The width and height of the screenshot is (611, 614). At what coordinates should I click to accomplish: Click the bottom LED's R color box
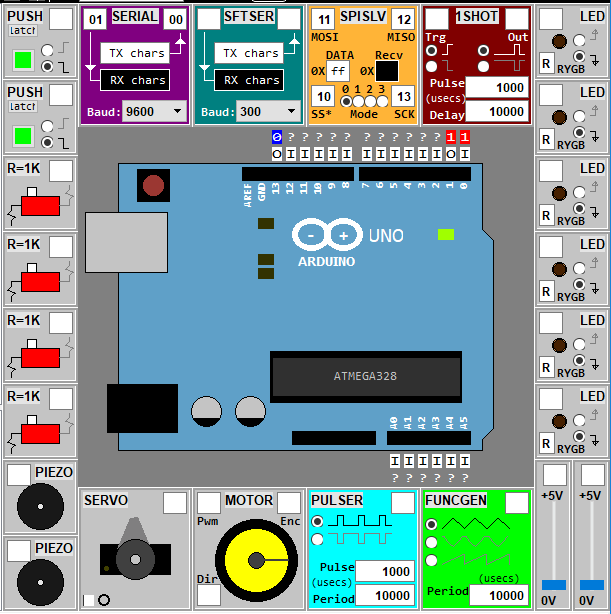point(546,443)
